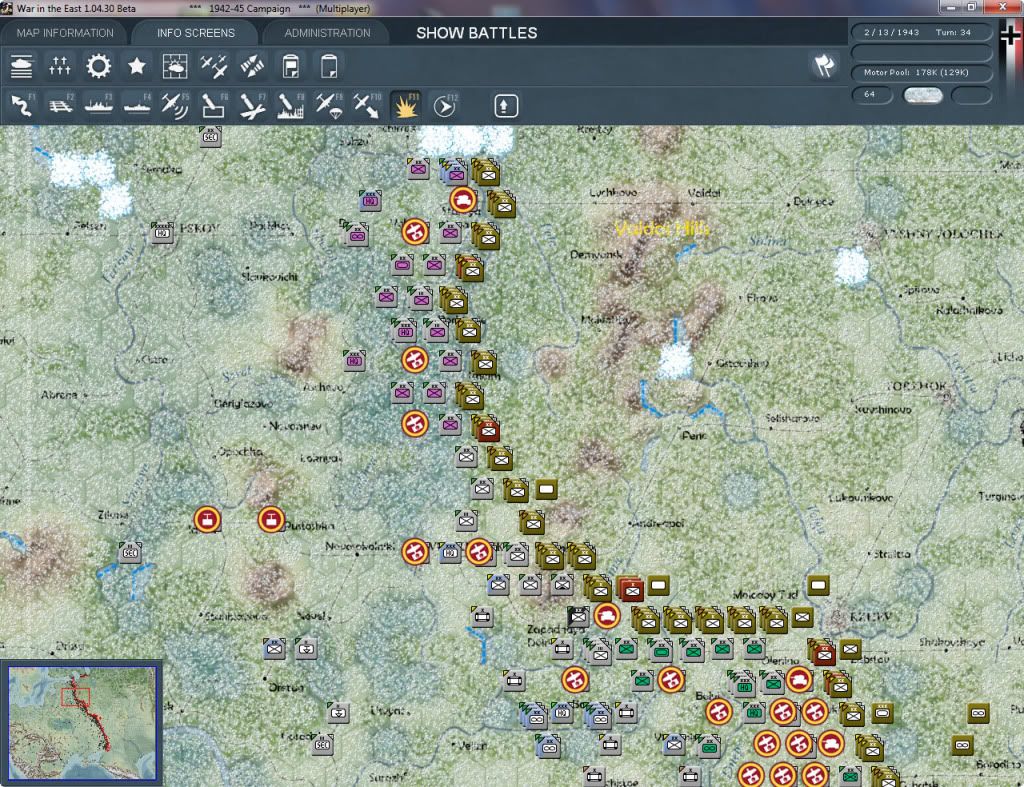Click the Penno town label
This screenshot has height=787, width=1024.
(694, 436)
